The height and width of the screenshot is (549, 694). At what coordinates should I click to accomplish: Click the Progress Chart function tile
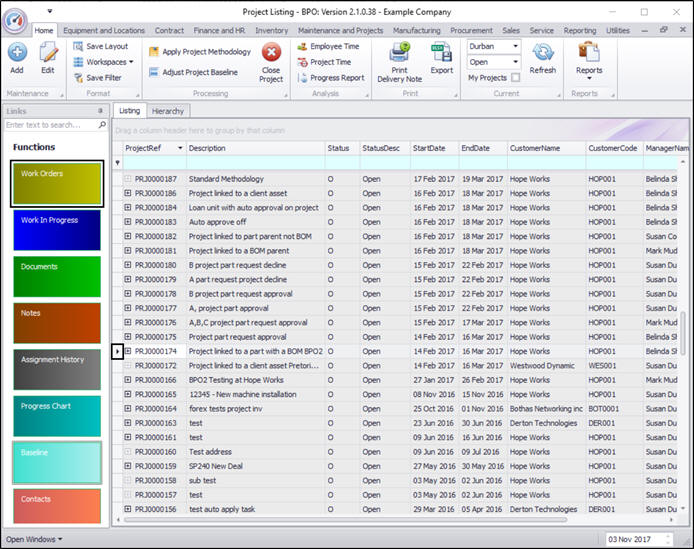[x=56, y=415]
